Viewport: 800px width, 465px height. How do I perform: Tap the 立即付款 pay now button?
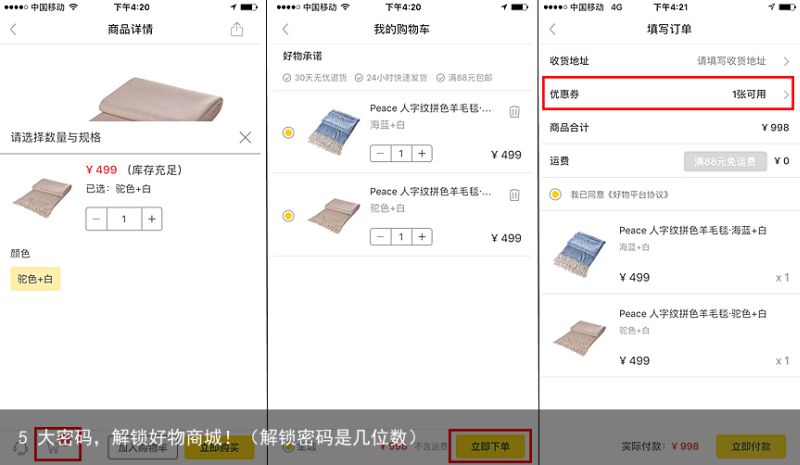pyautogui.click(x=751, y=447)
